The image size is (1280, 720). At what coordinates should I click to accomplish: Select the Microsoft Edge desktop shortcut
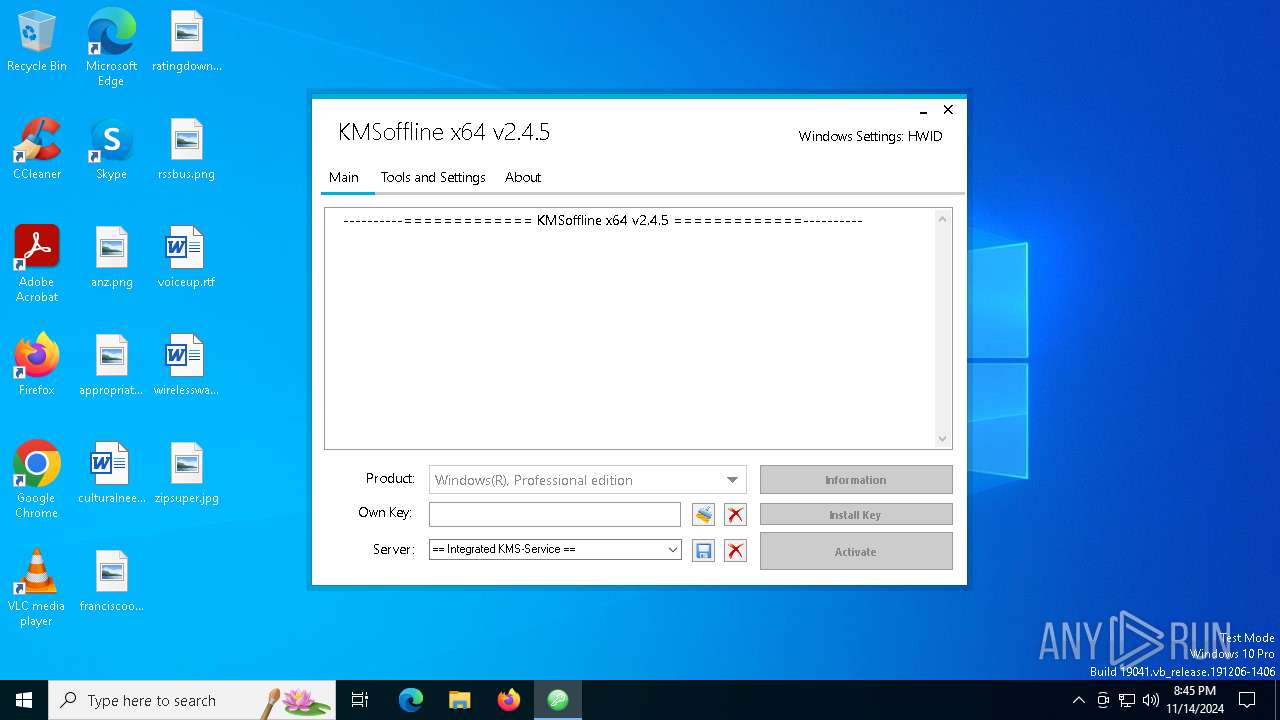(111, 47)
